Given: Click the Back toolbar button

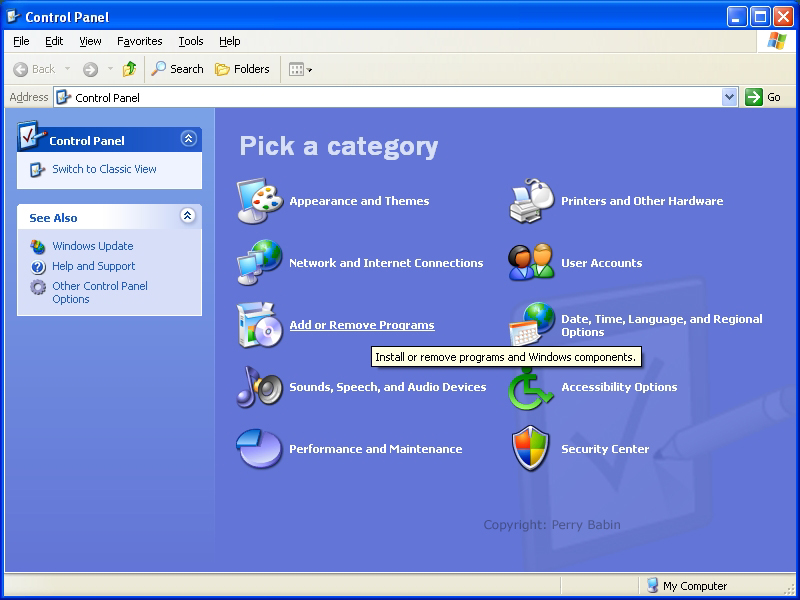Looking at the screenshot, I should coord(34,69).
